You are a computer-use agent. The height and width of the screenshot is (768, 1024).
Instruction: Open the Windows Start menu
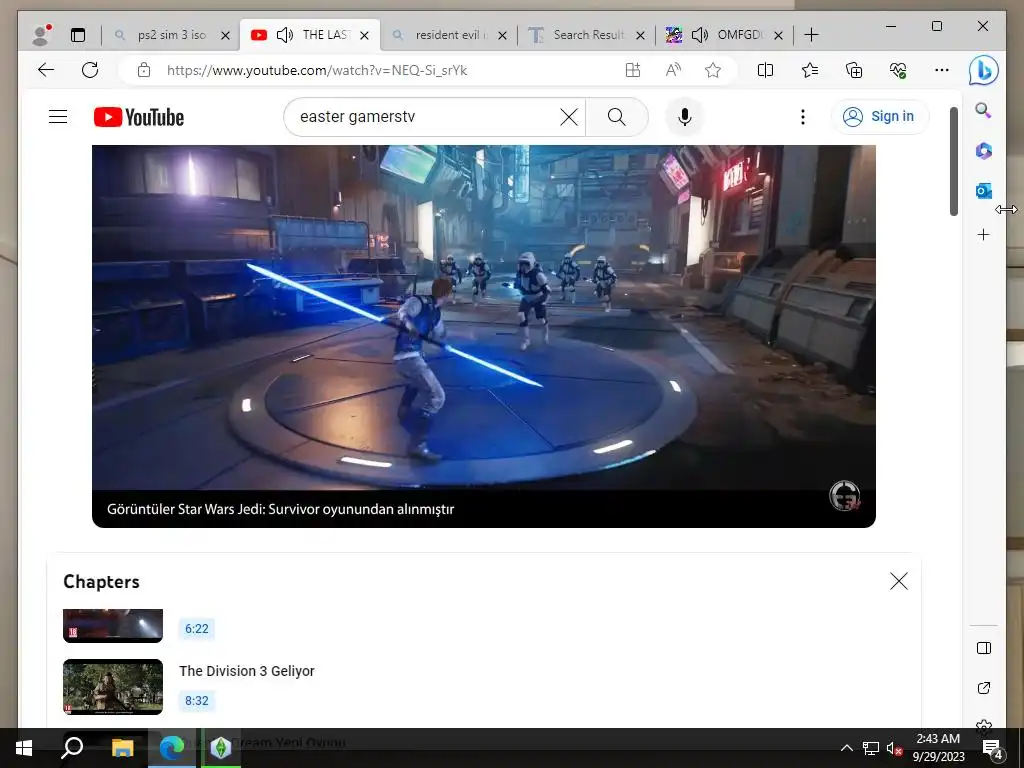[x=24, y=748]
